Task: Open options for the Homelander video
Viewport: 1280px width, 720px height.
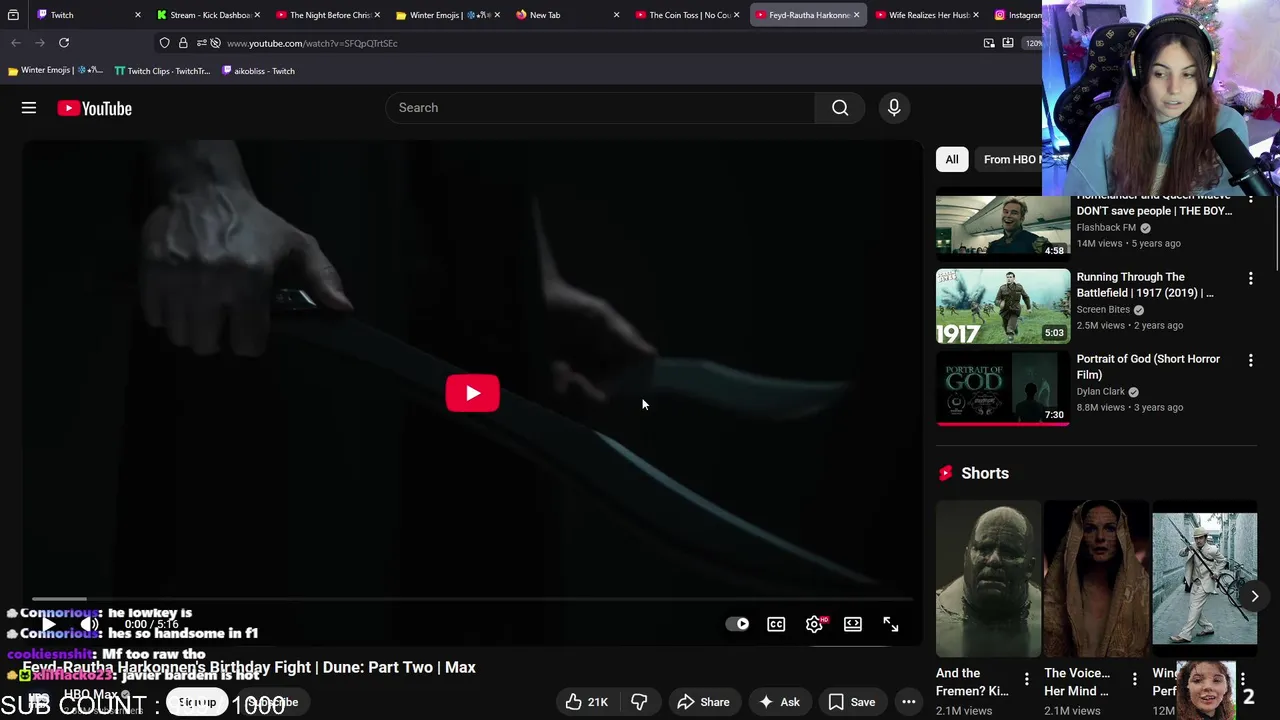Action: click(1250, 201)
